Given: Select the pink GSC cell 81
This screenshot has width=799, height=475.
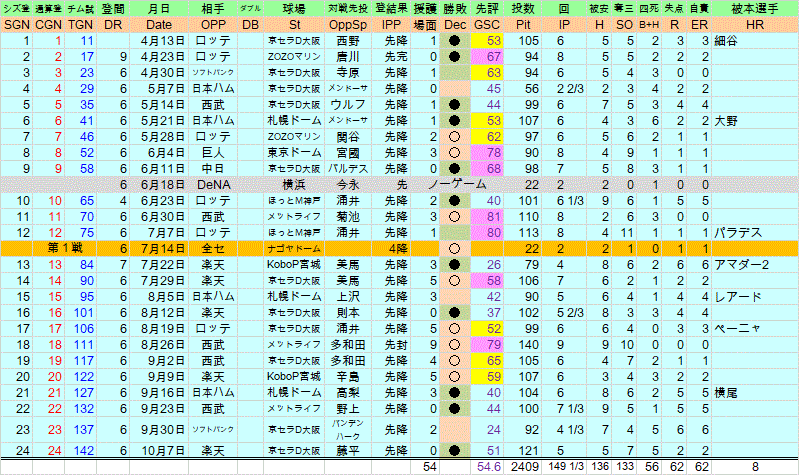Looking at the screenshot, I should 487,217.
